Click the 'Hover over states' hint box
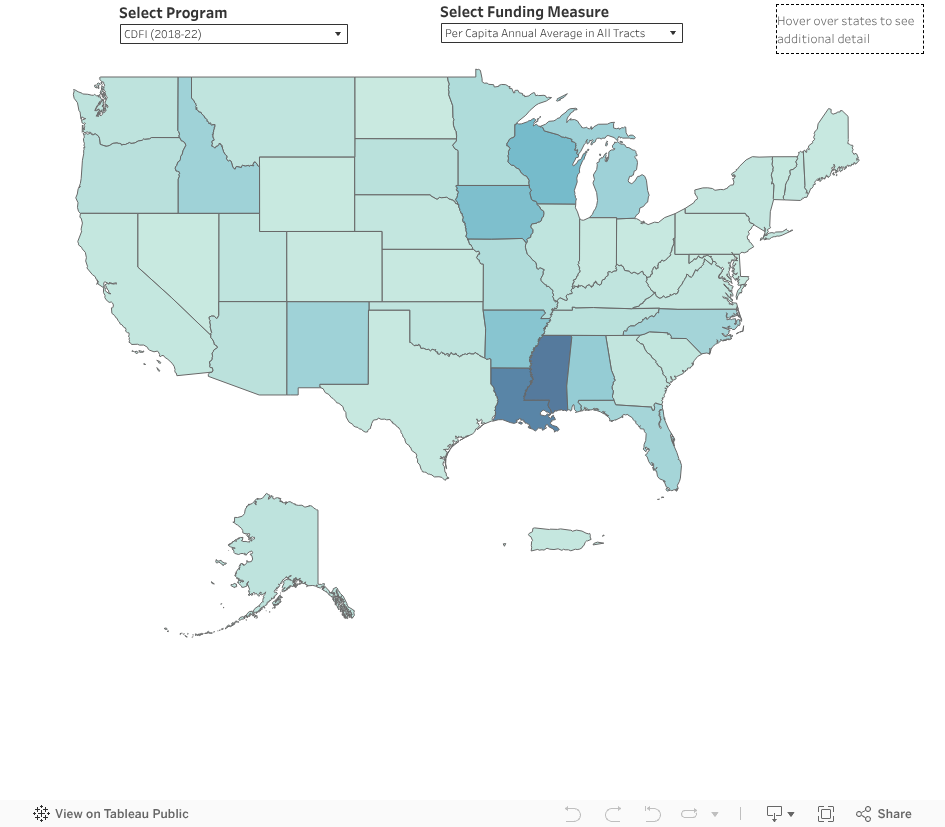Viewport: 945px width, 827px height. [850, 30]
